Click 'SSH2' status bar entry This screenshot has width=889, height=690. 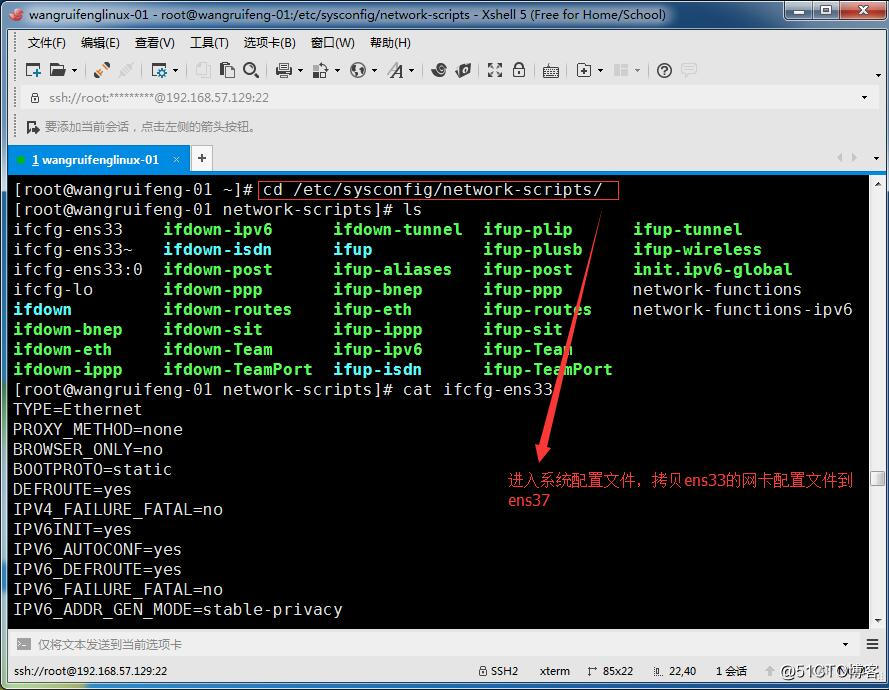[498, 671]
